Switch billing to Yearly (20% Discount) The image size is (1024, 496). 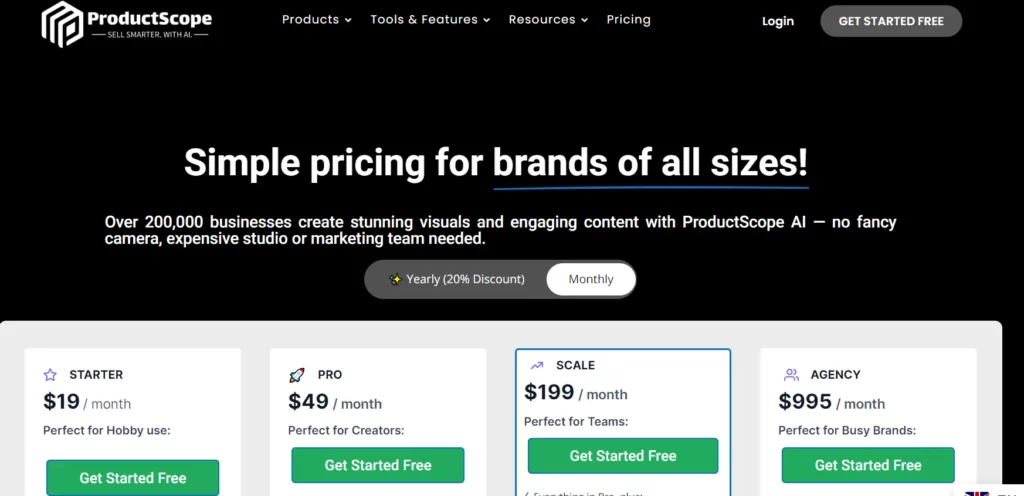coord(456,279)
